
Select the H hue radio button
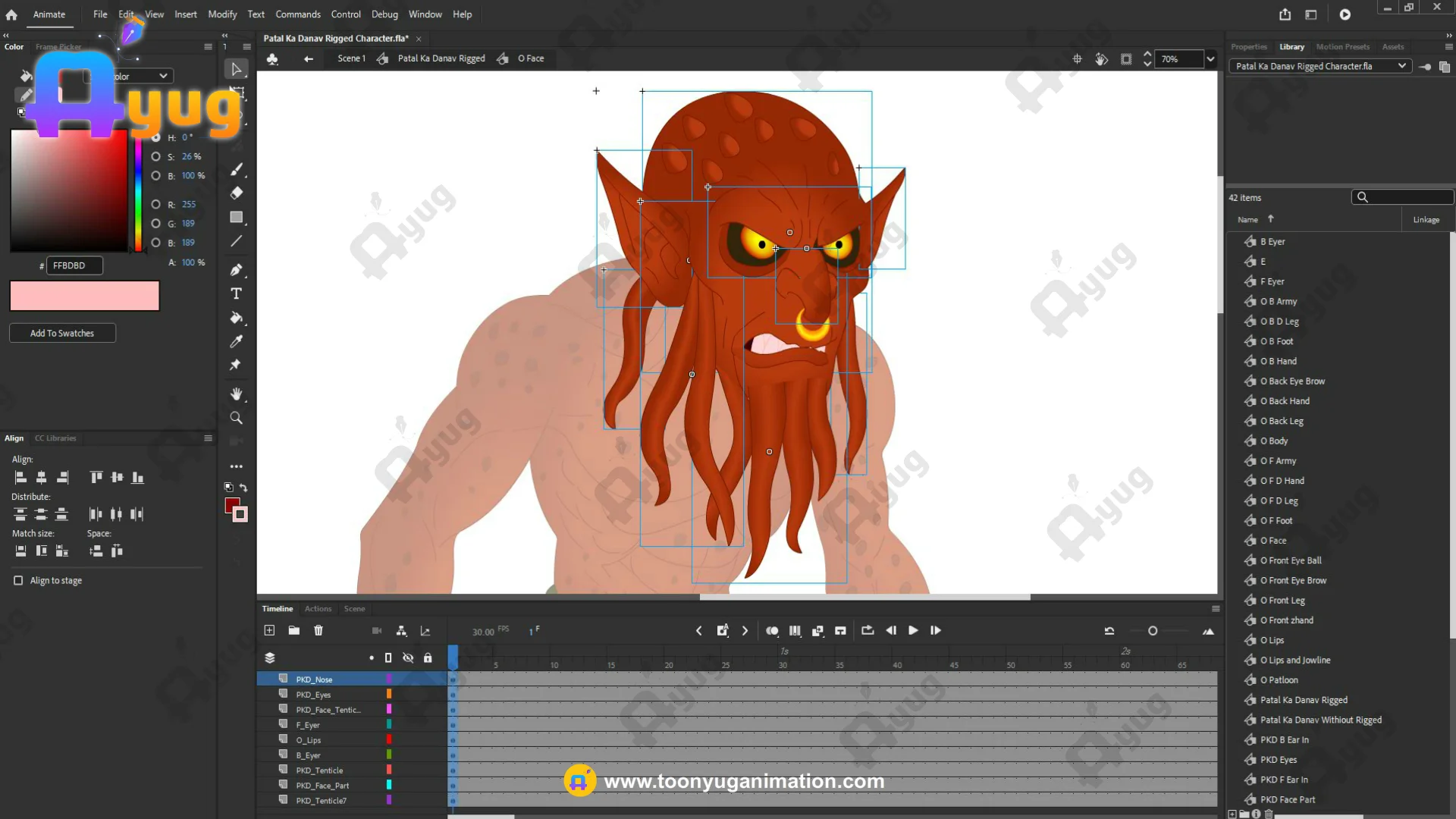pos(155,137)
